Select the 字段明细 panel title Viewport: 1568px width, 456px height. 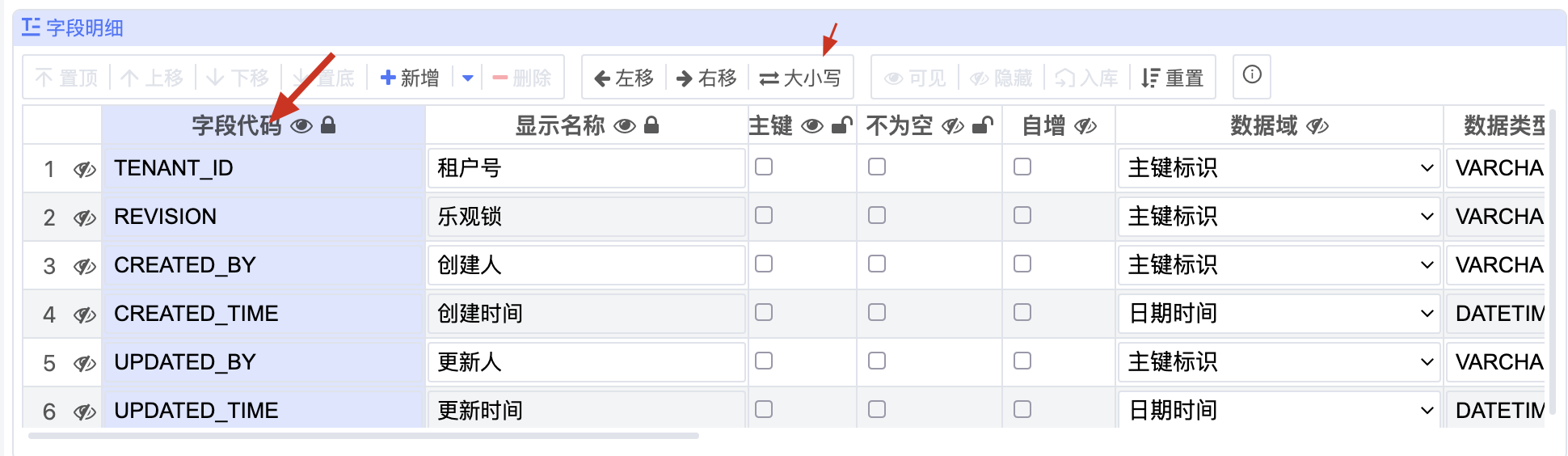click(x=84, y=28)
